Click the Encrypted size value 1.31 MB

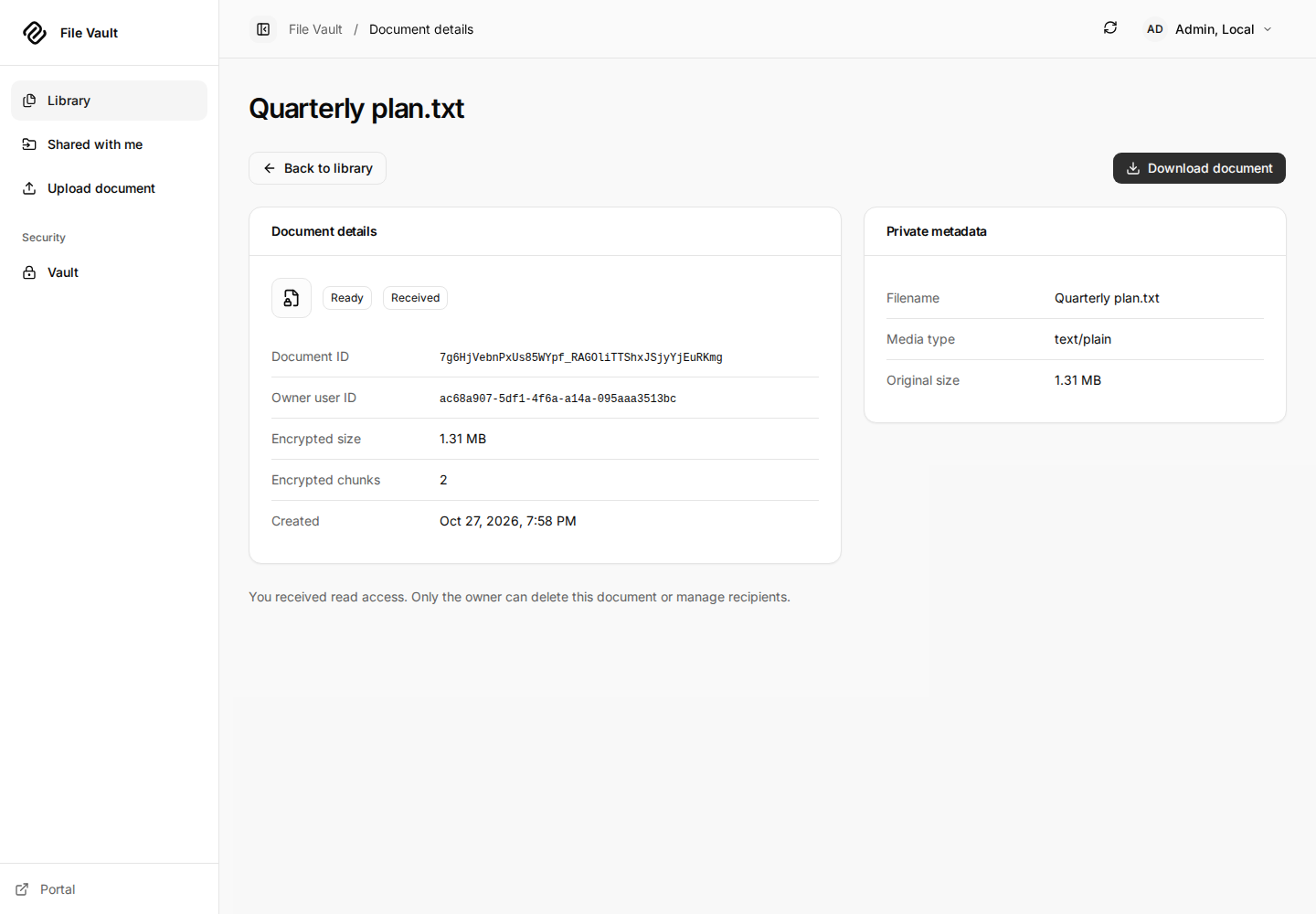click(x=462, y=439)
